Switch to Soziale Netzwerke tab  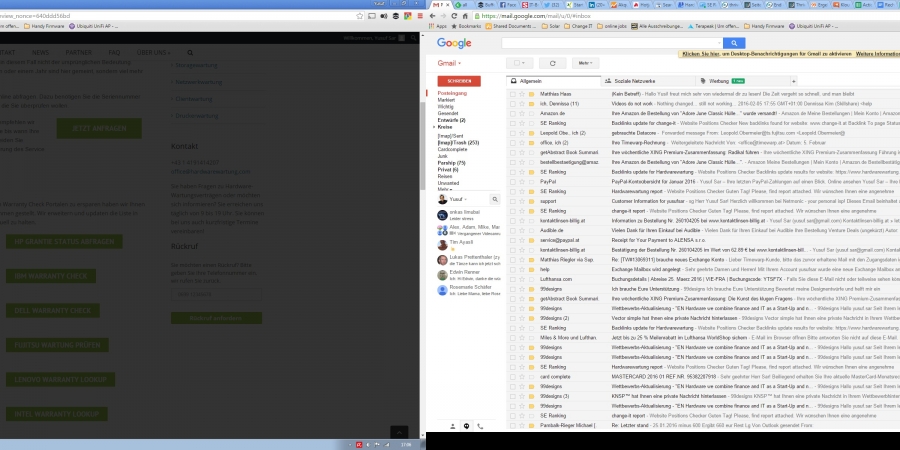(x=647, y=81)
